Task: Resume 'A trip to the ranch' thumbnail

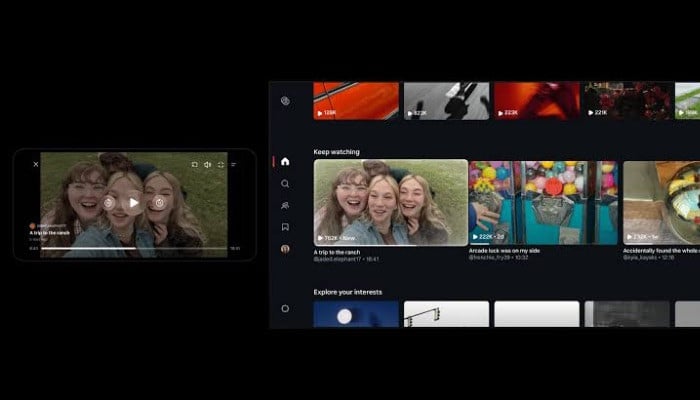Action: [391, 203]
